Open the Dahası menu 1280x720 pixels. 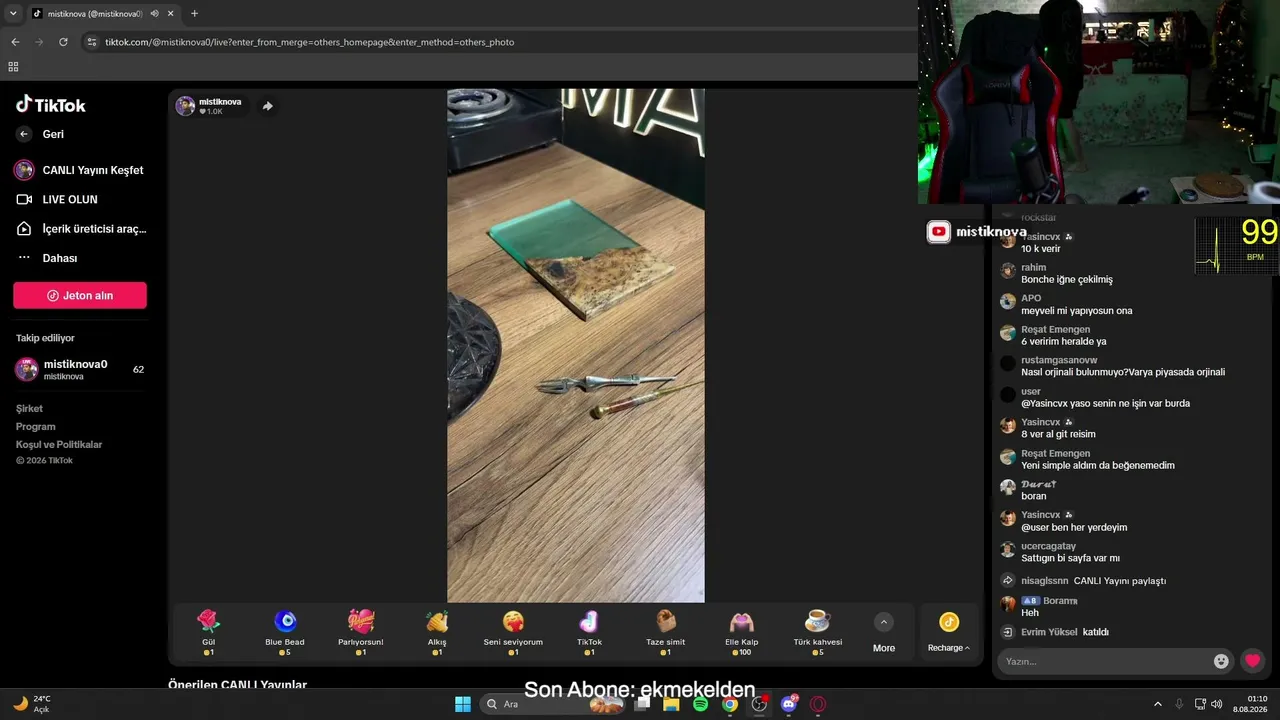pos(47,258)
